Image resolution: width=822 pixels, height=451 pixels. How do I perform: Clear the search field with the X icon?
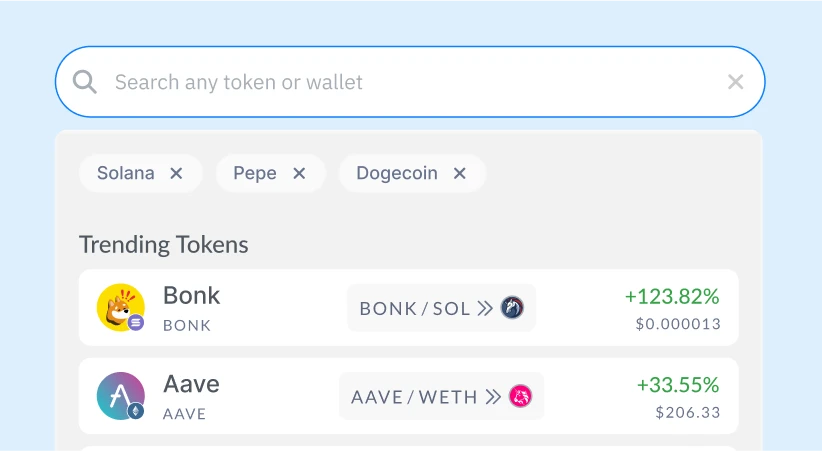(x=736, y=82)
